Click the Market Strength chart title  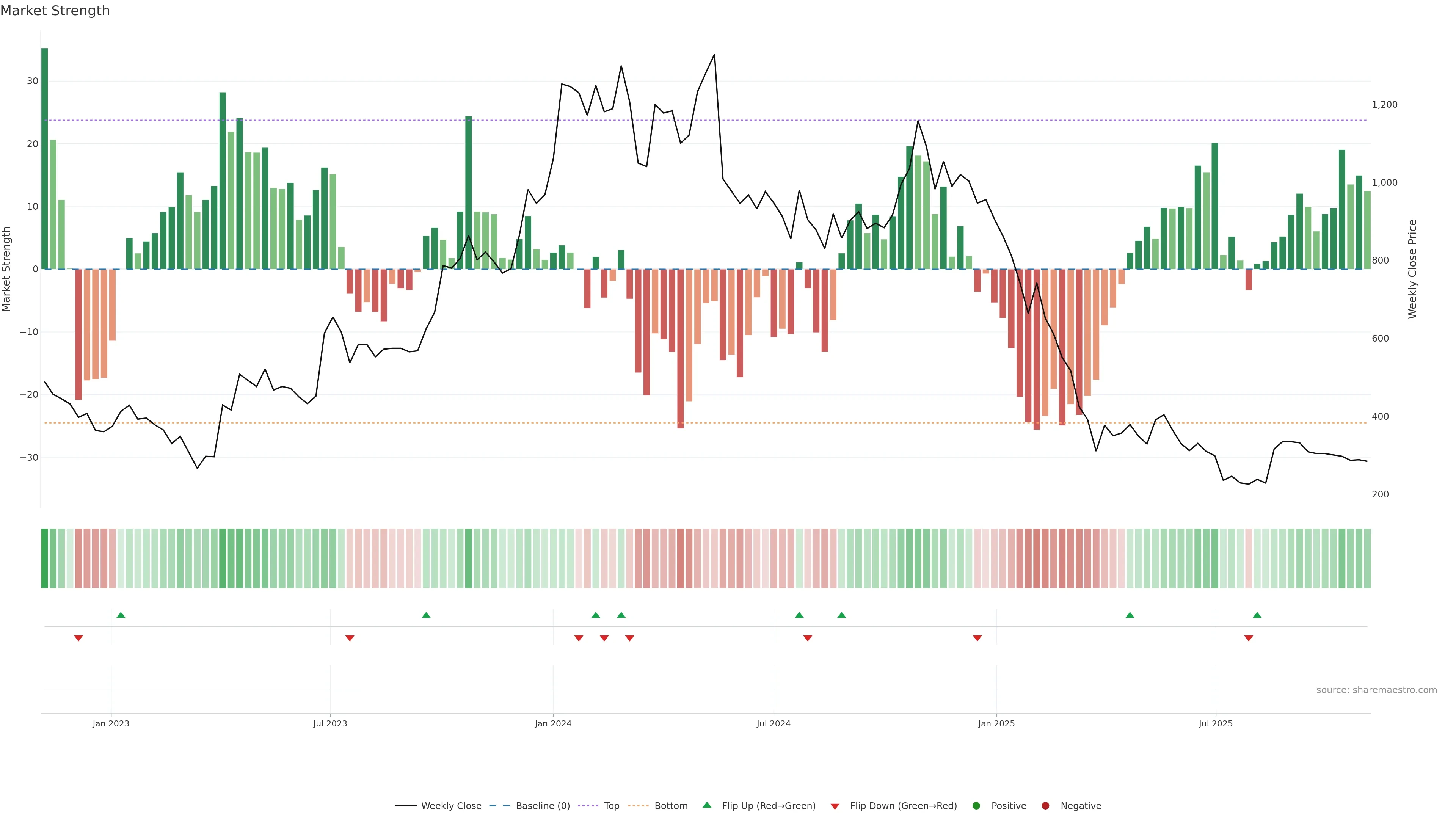(x=55, y=11)
